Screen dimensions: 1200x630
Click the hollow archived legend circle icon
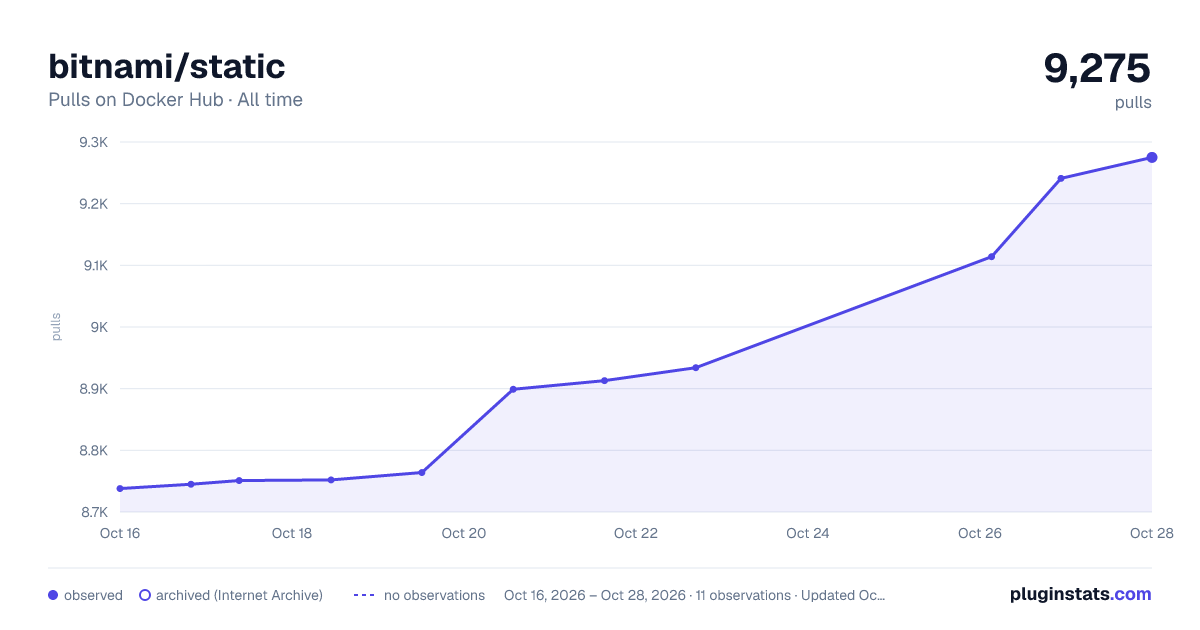(x=144, y=595)
